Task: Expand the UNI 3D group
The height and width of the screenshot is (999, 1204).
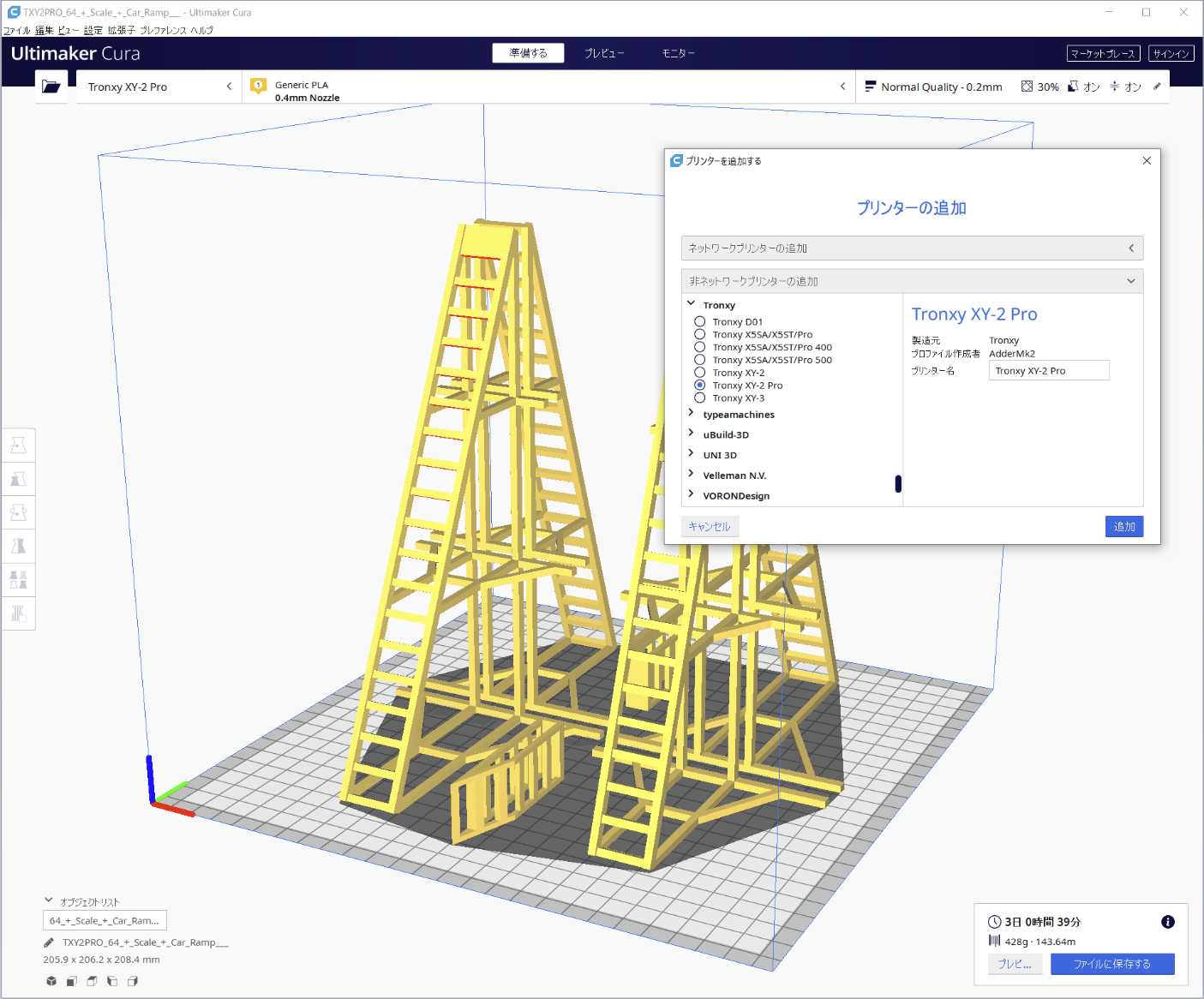Action: (x=691, y=454)
